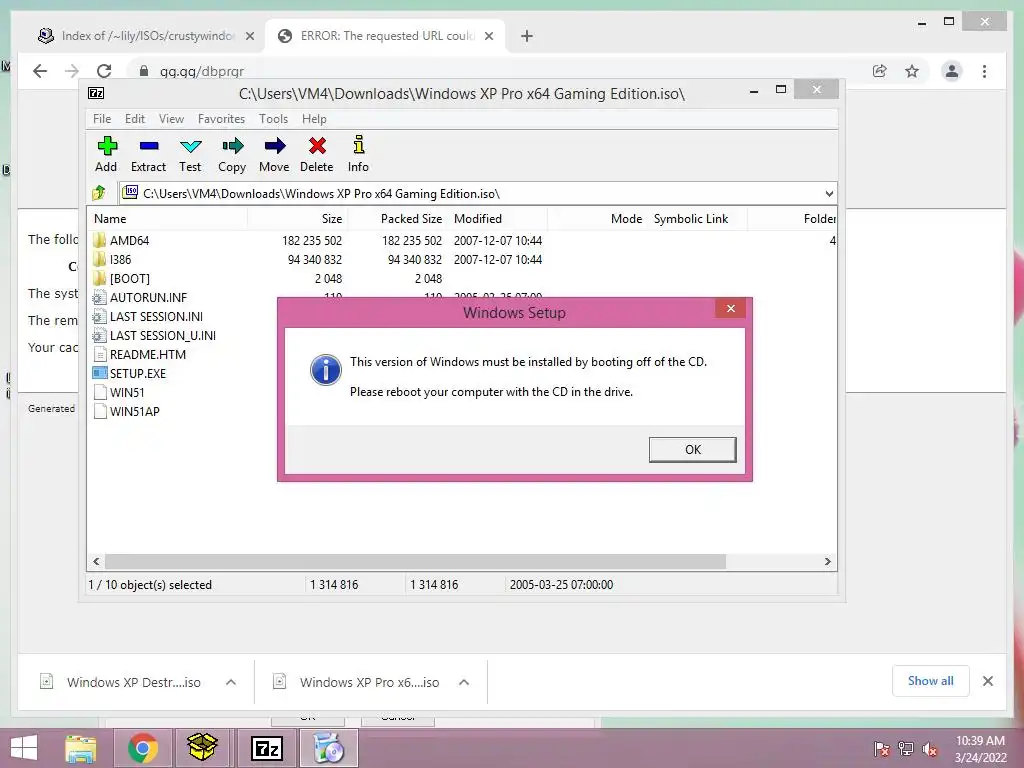Open File Explorer from taskbar
The height and width of the screenshot is (768, 1024).
pos(81,748)
